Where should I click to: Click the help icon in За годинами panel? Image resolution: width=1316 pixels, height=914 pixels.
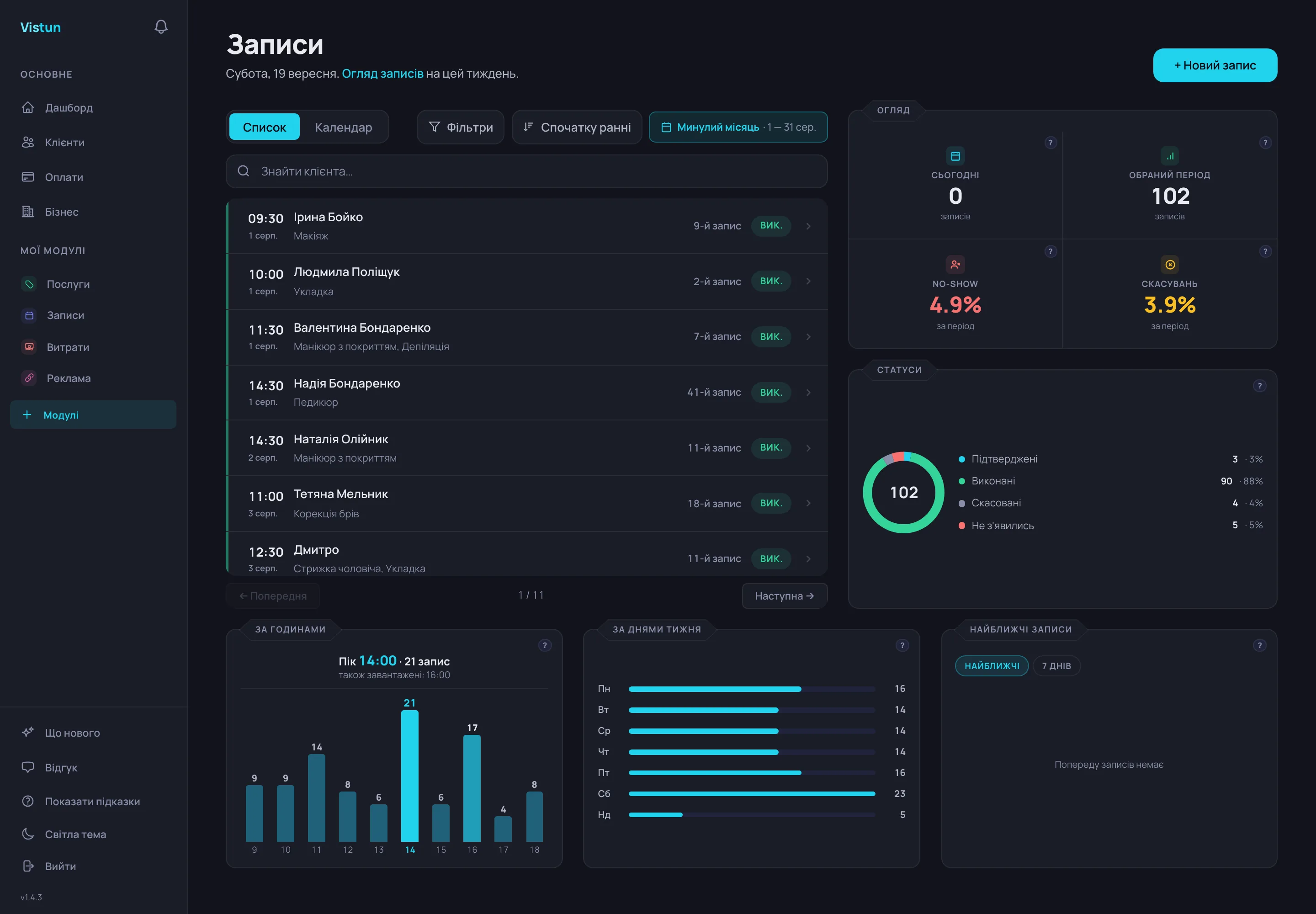[x=545, y=645]
